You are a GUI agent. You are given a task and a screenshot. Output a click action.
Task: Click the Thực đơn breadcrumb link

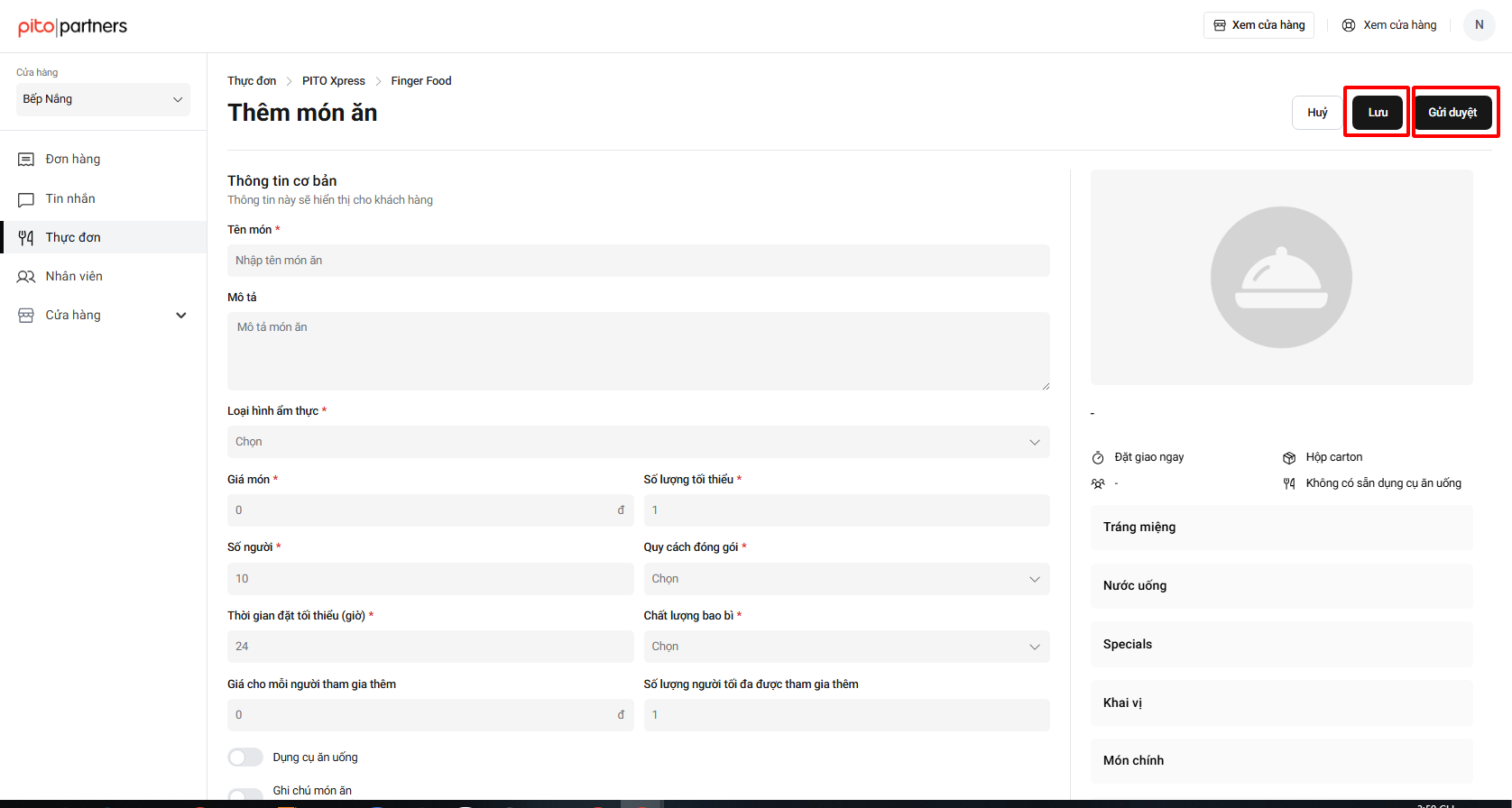(252, 81)
